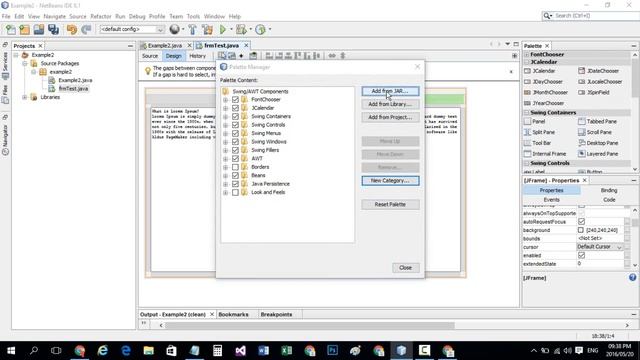Click the background property color swatch

pyautogui.click(x=580, y=230)
